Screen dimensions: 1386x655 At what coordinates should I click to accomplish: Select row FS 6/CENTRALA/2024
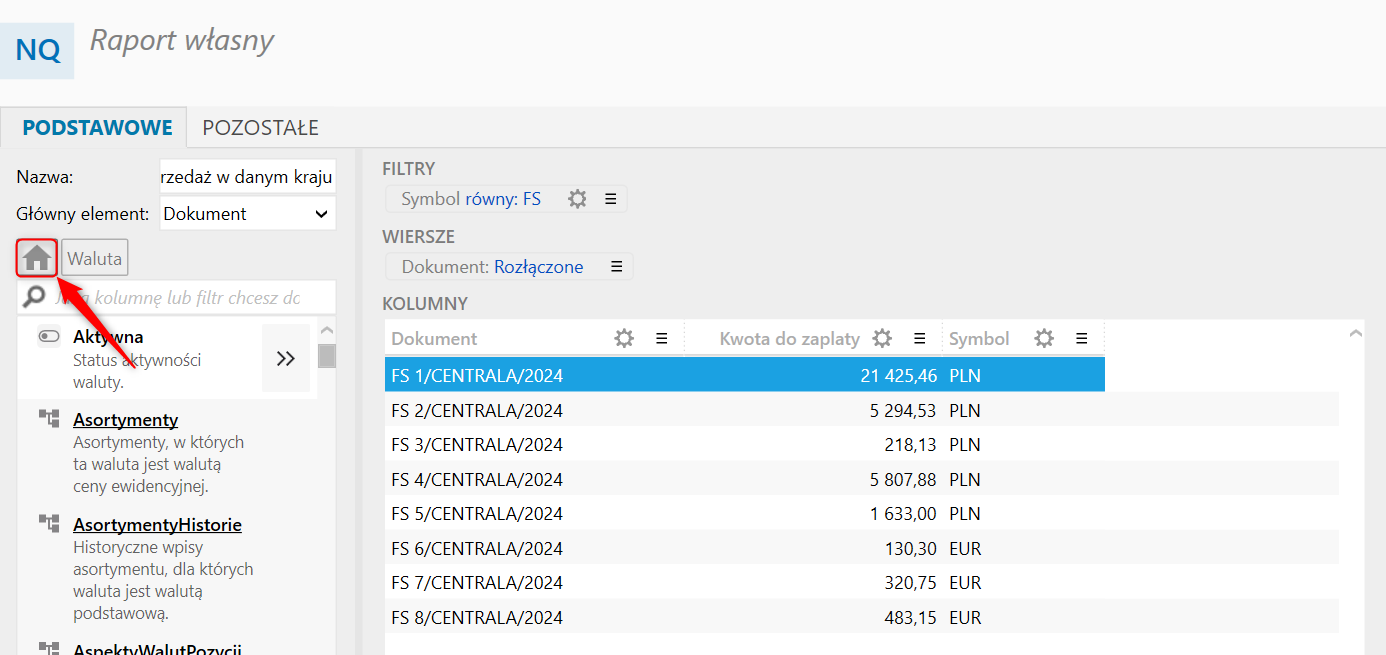pyautogui.click(x=477, y=549)
